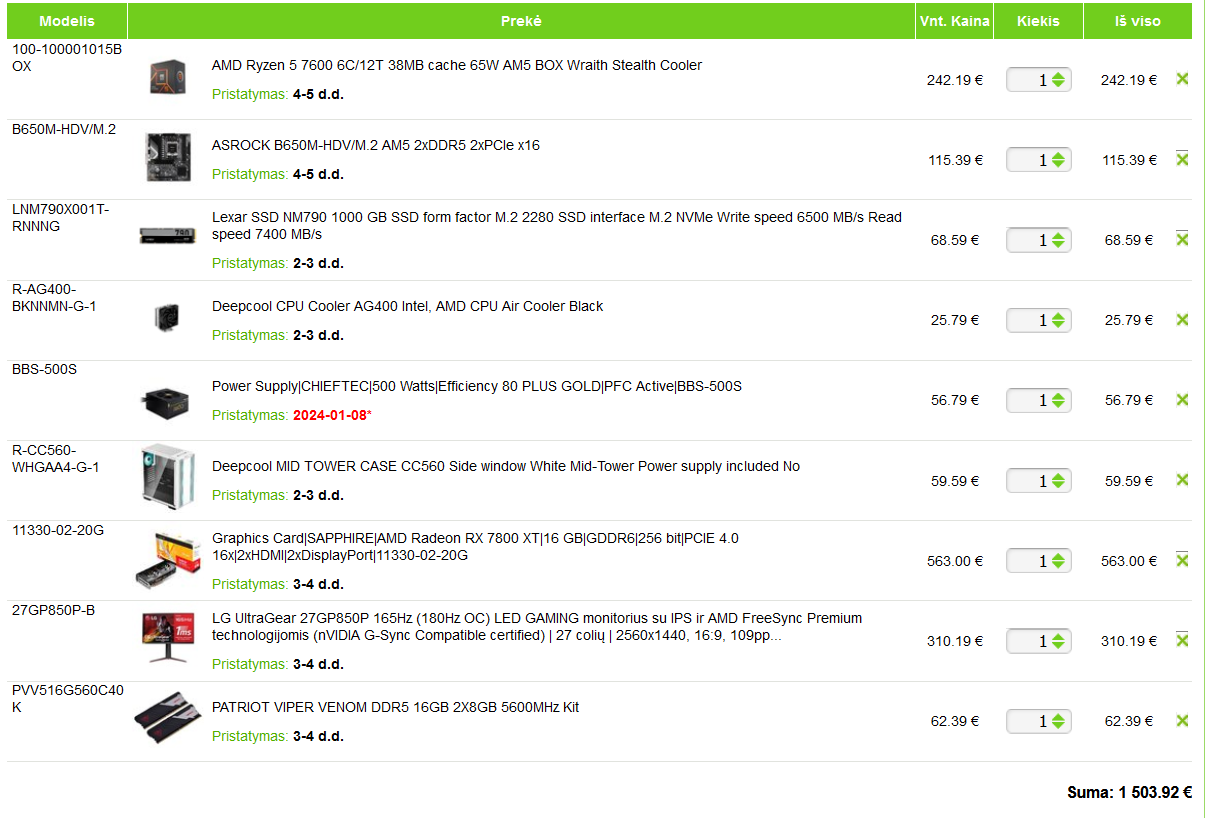Select model code R-AG400-BKNNMN-G-1

pos(54,298)
